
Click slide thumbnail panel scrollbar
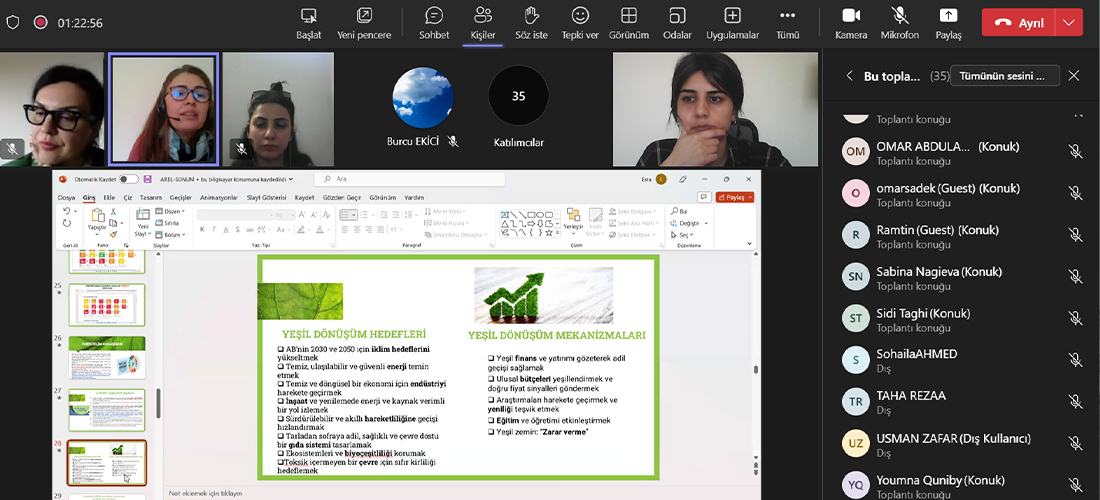pos(159,403)
